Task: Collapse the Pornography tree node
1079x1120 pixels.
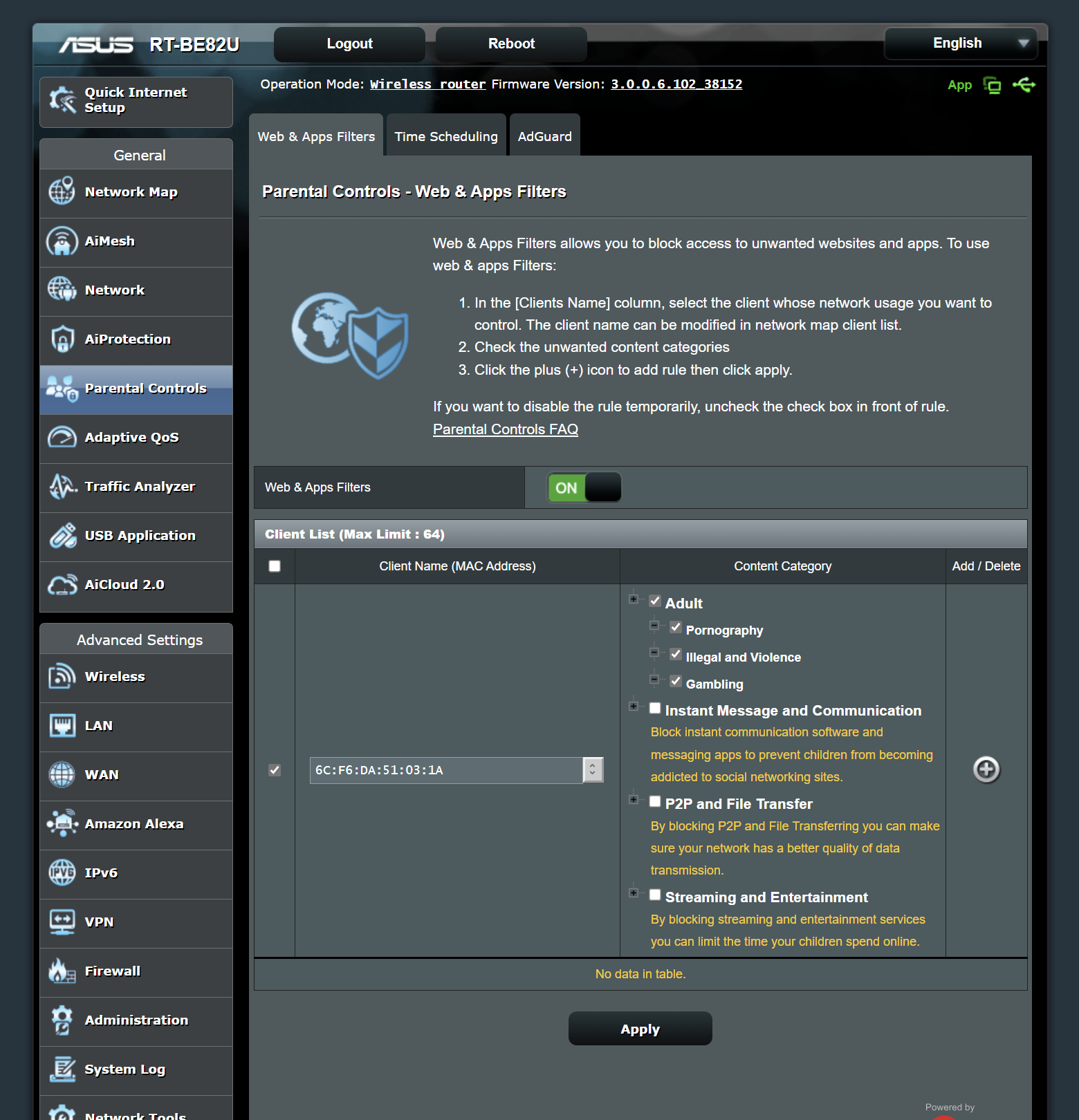Action: [654, 625]
